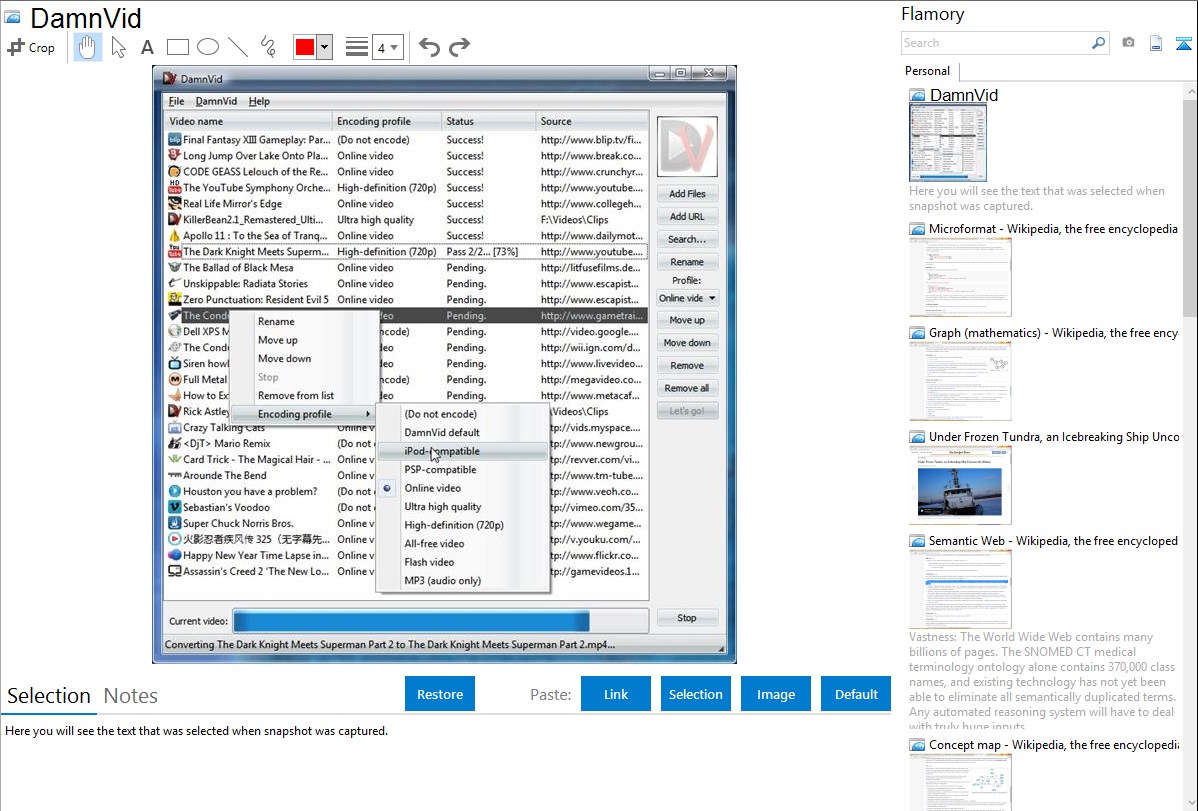Select the arrow pointer tool
The width and height of the screenshot is (1198, 811).
coord(119,47)
